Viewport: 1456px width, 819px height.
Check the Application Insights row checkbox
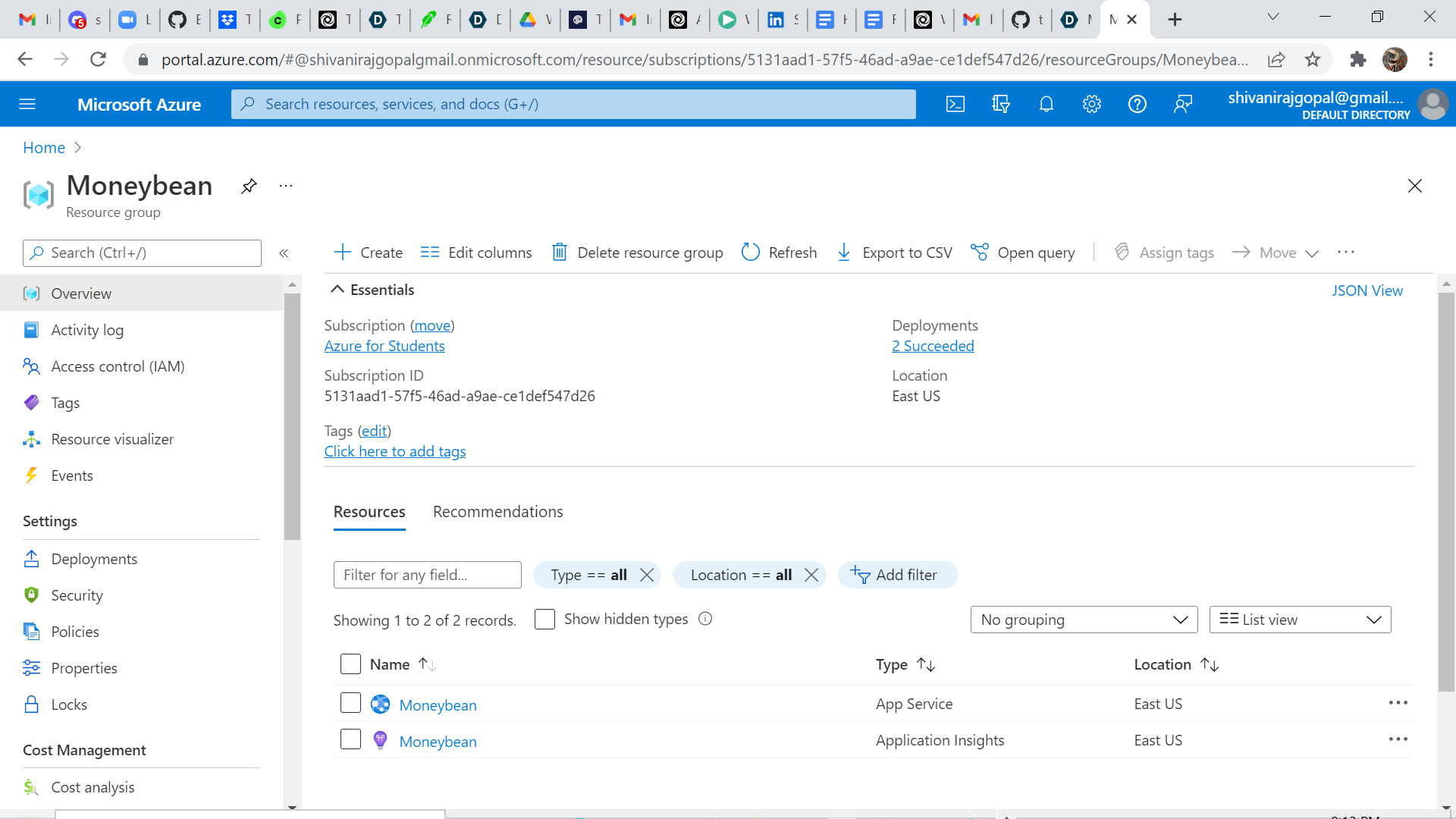[x=350, y=739]
